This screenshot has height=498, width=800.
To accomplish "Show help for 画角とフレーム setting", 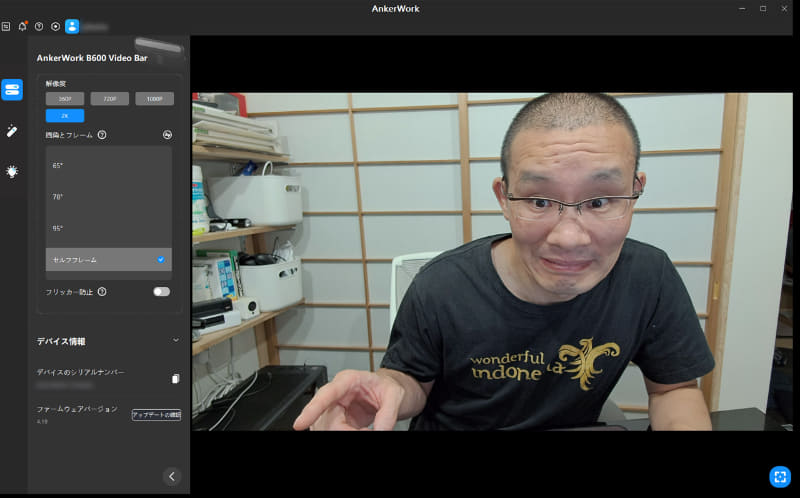I will 102,135.
